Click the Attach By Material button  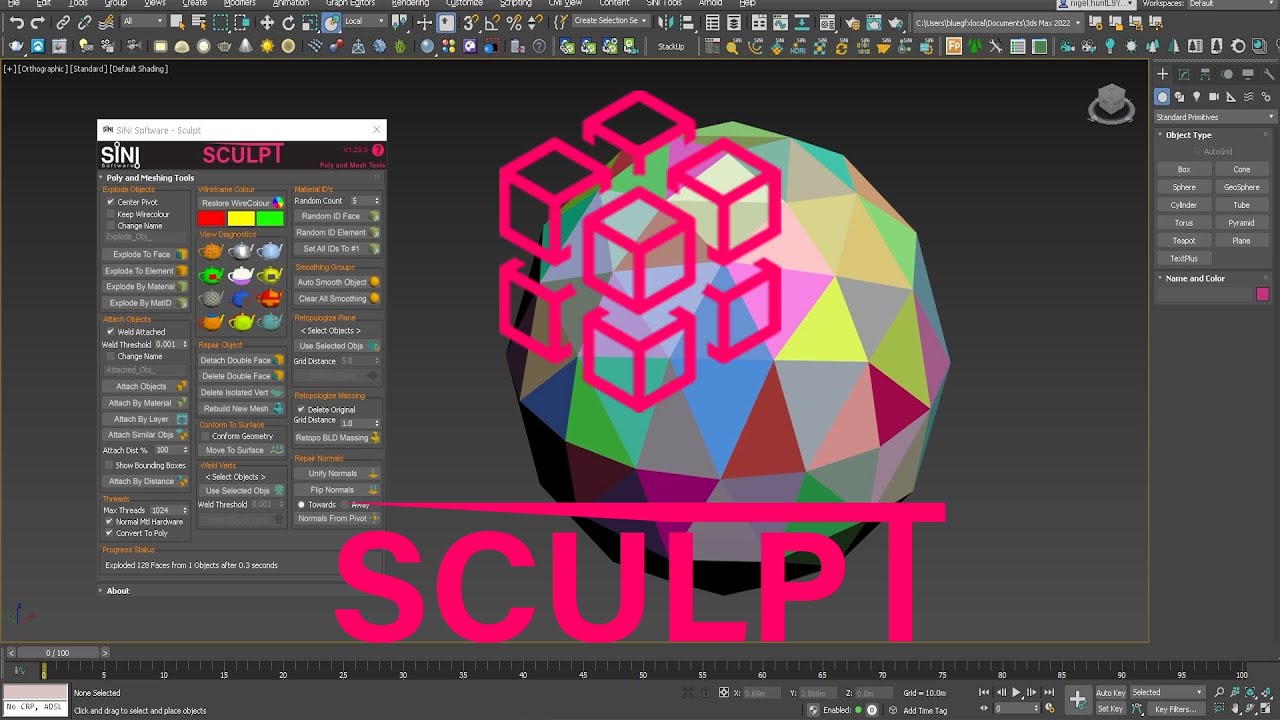pyautogui.click(x=146, y=403)
